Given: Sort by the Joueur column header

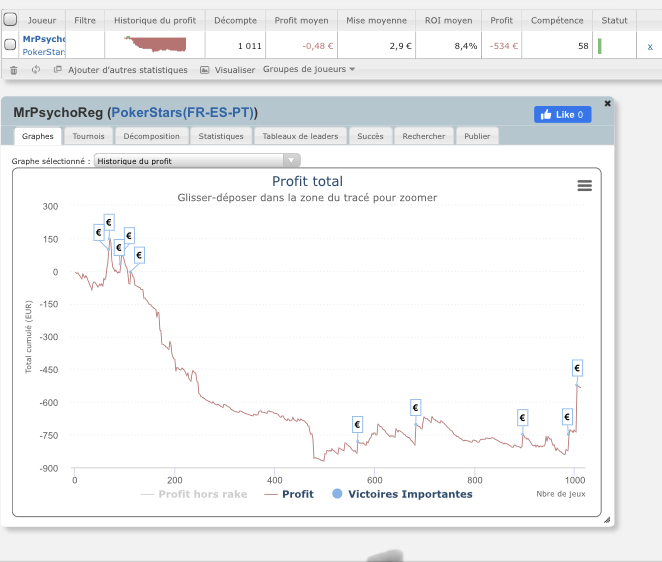Looking at the screenshot, I should point(42,20).
